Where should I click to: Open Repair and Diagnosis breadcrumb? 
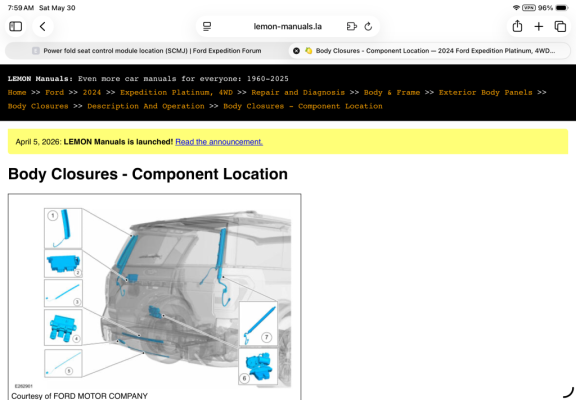click(298, 93)
